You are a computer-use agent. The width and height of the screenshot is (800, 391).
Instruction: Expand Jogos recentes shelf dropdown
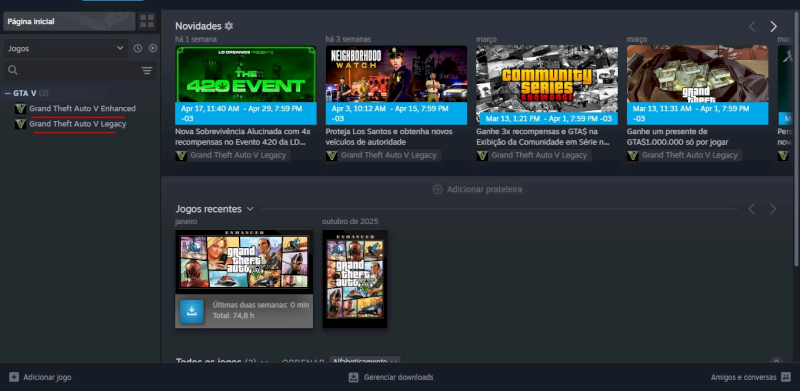[250, 209]
